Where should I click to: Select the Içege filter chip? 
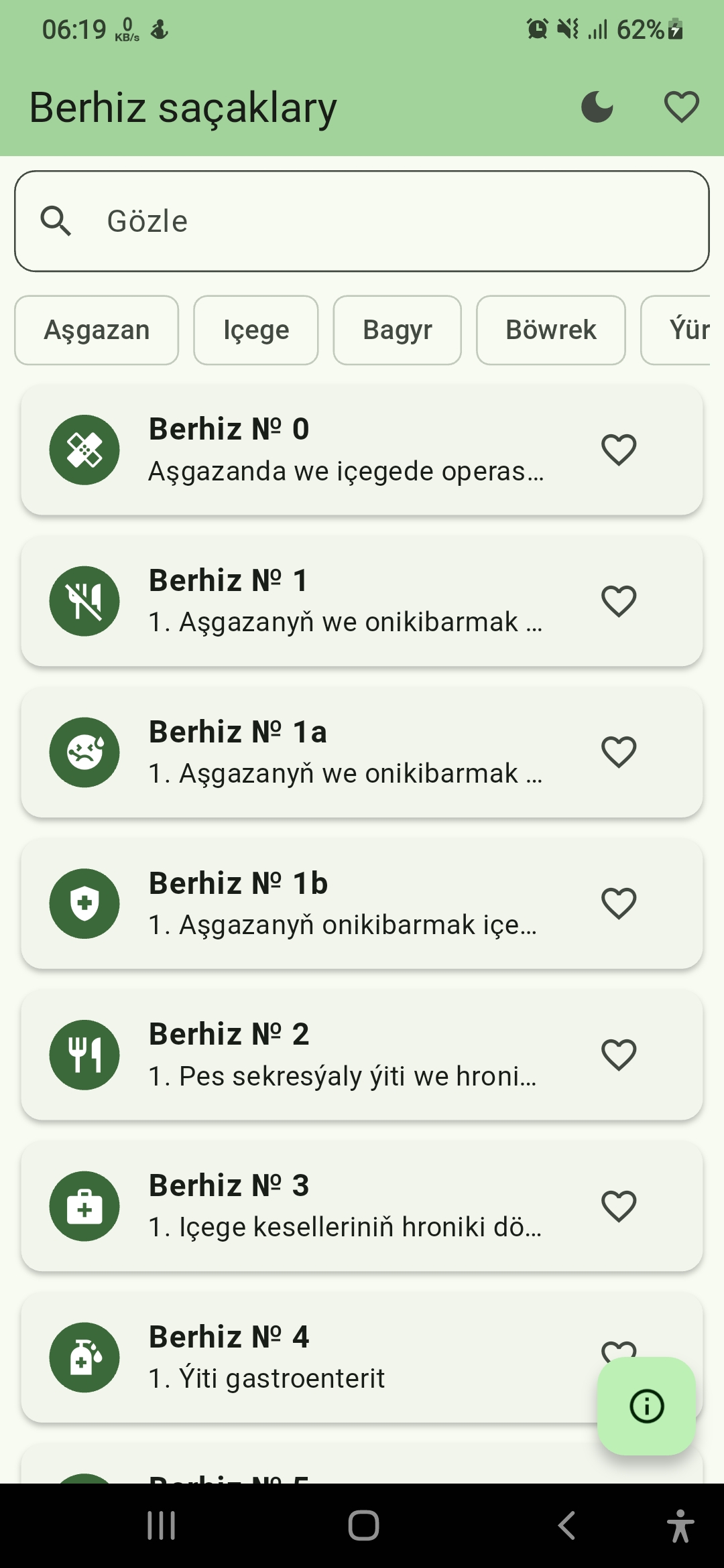pyautogui.click(x=256, y=330)
